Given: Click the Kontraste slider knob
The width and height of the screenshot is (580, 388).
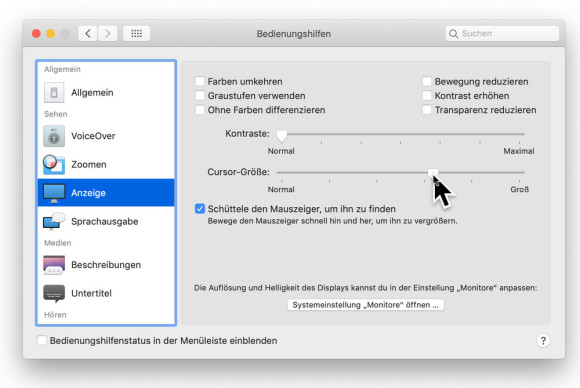Looking at the screenshot, I should point(282,135).
